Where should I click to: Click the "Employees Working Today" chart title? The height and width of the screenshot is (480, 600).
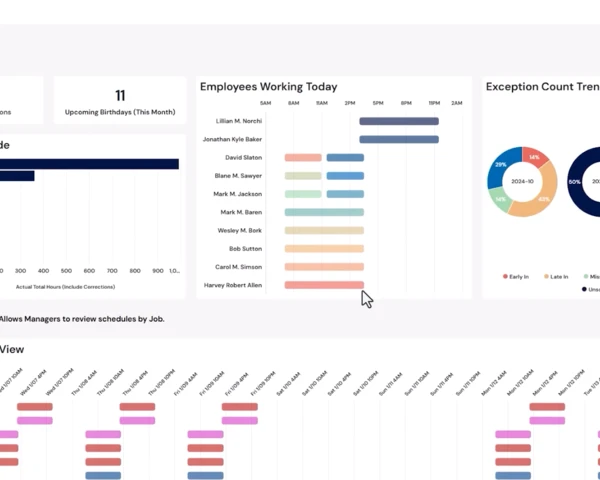coord(269,87)
